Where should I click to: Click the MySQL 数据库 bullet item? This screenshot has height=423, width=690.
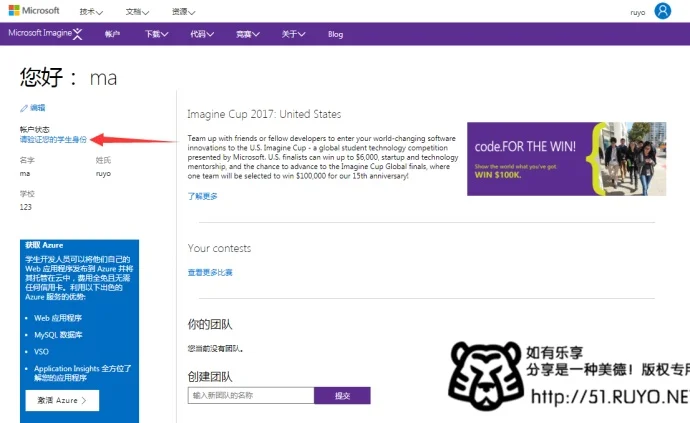(58, 335)
